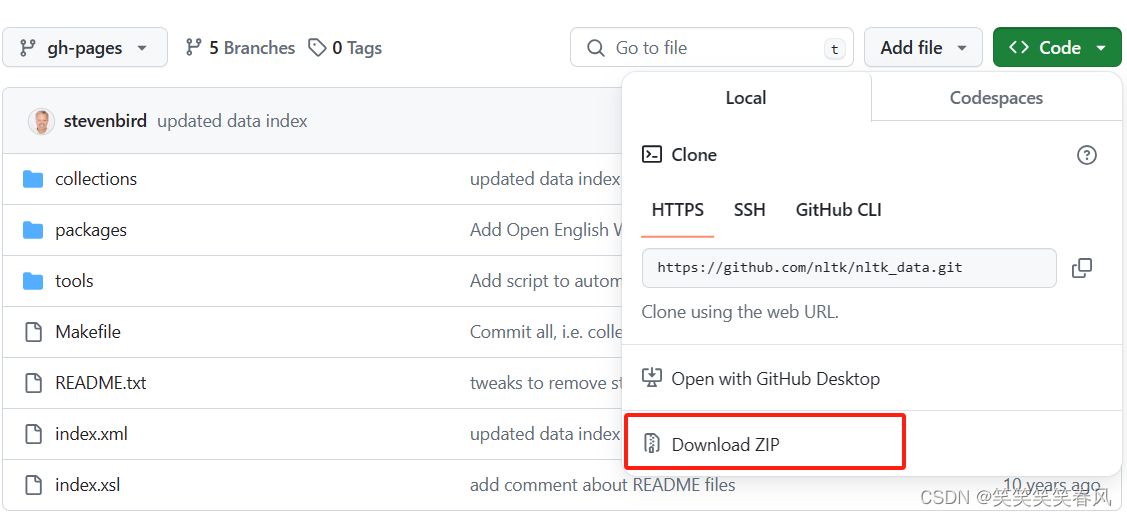The image size is (1127, 516).
Task: Click the desktop download icon beside GitHub Desktop
Action: 652,378
